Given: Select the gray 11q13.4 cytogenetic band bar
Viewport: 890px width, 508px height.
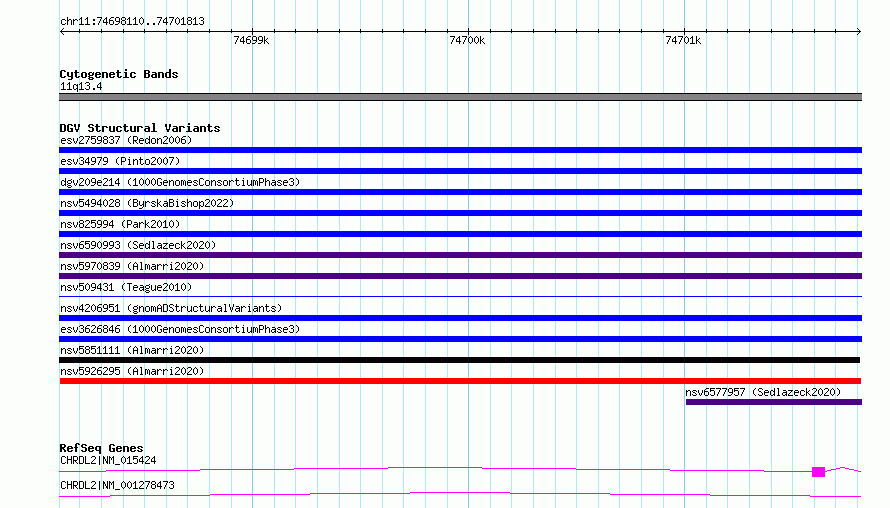Looking at the screenshot, I should coord(460,97).
